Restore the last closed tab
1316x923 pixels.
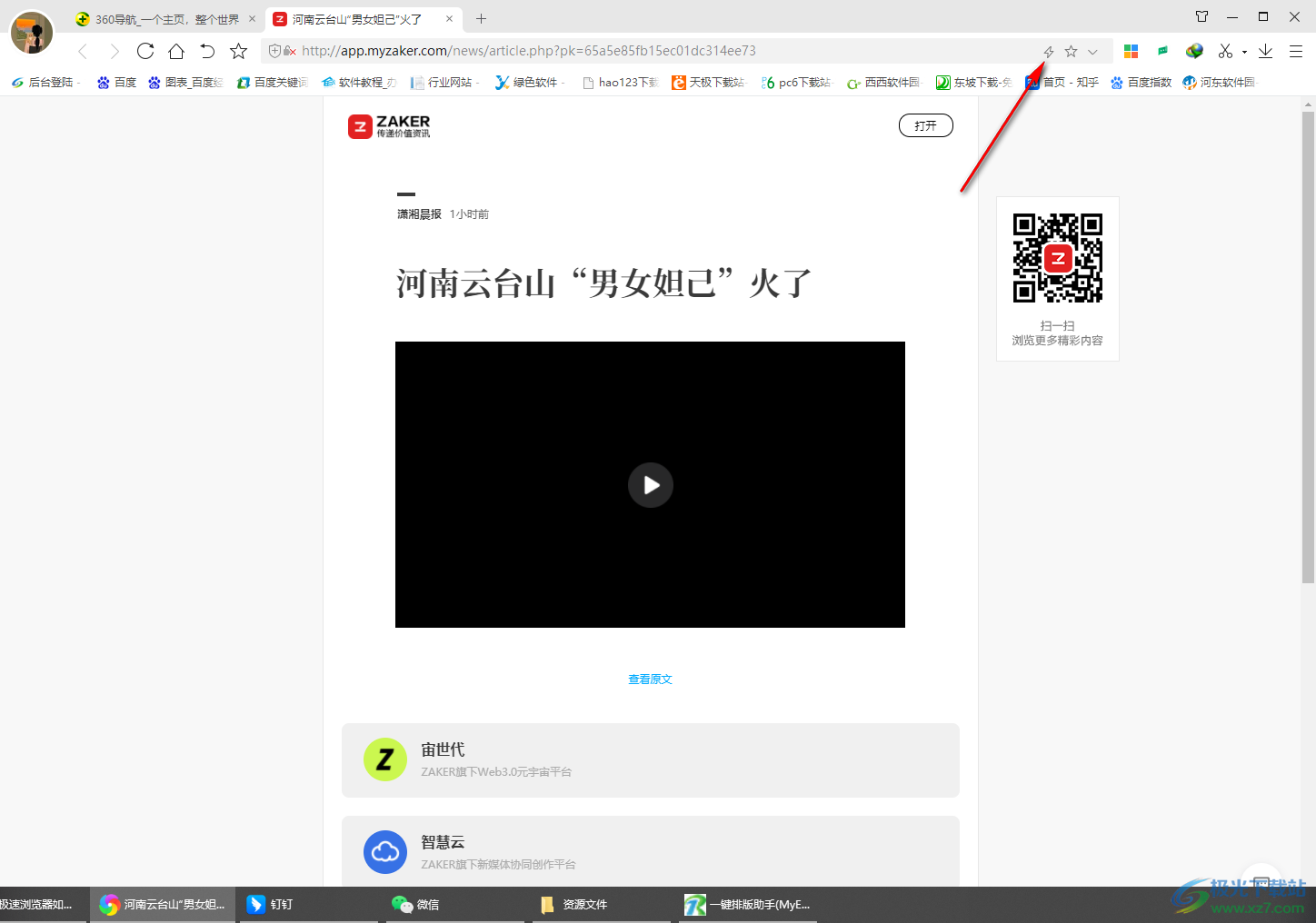point(207,51)
